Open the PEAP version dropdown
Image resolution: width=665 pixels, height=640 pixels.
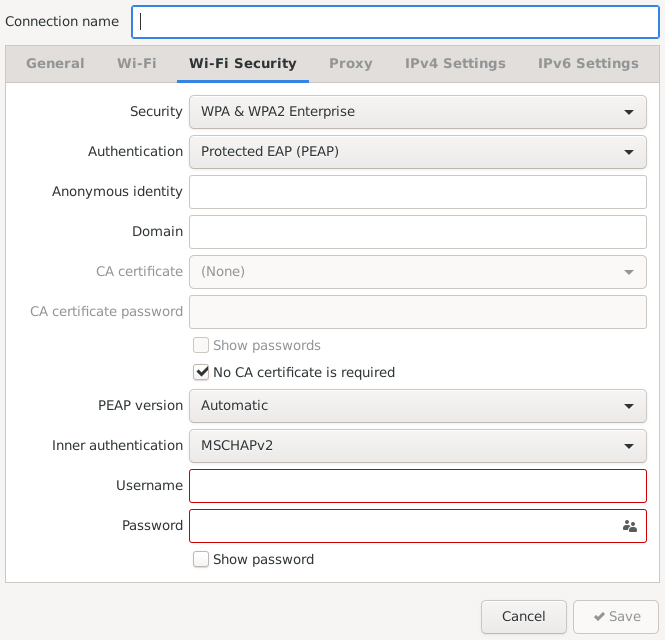pyautogui.click(x=418, y=406)
